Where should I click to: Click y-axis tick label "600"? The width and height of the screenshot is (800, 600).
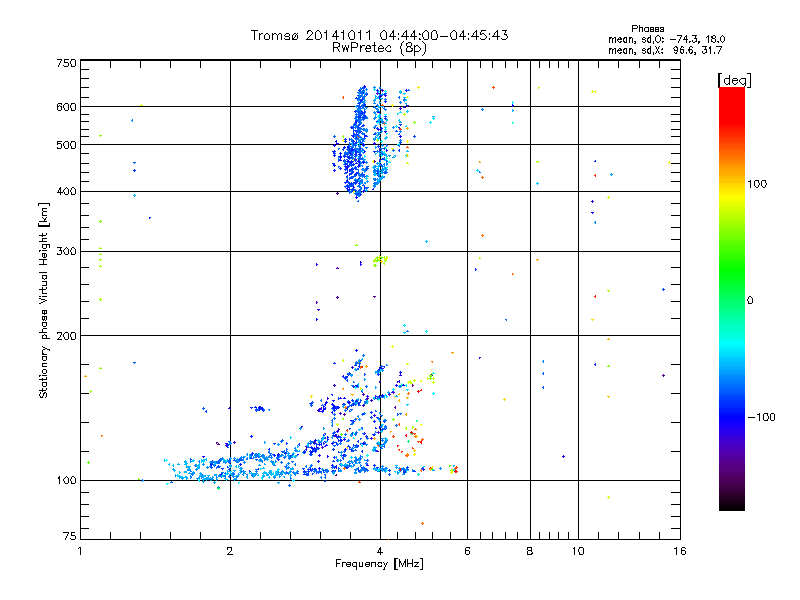click(67, 107)
